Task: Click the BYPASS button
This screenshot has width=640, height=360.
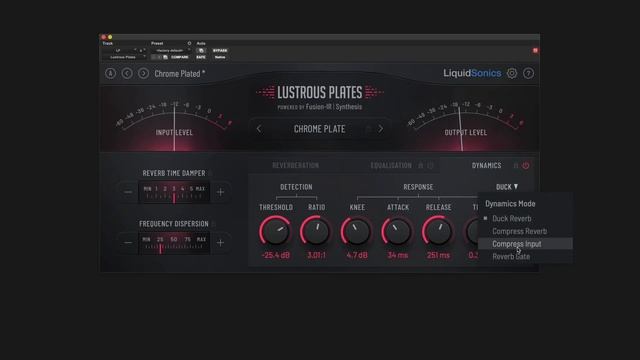Action: [220, 51]
